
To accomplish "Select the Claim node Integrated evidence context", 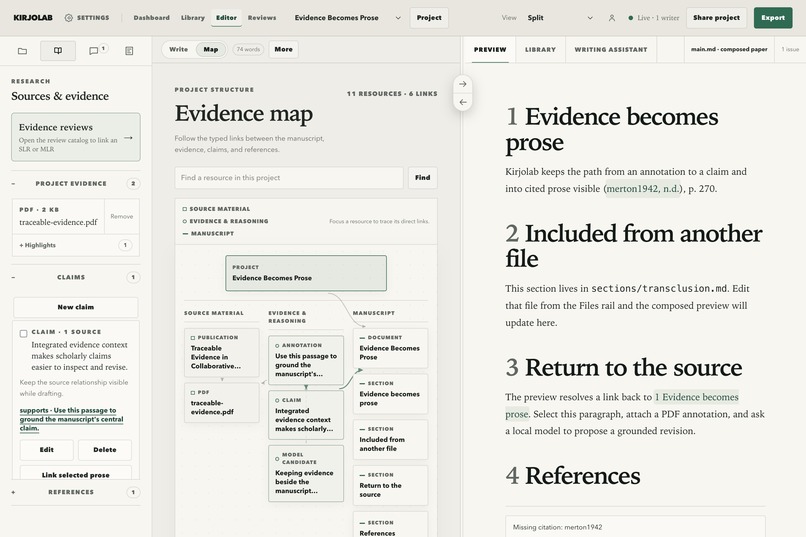I will point(306,415).
